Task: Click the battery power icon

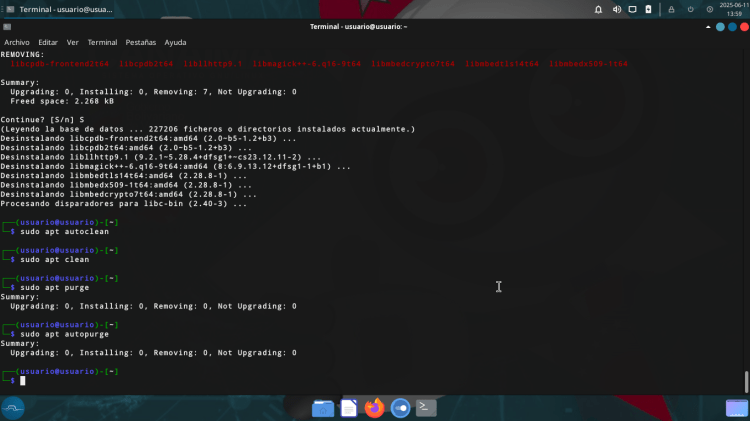Action: click(x=649, y=9)
